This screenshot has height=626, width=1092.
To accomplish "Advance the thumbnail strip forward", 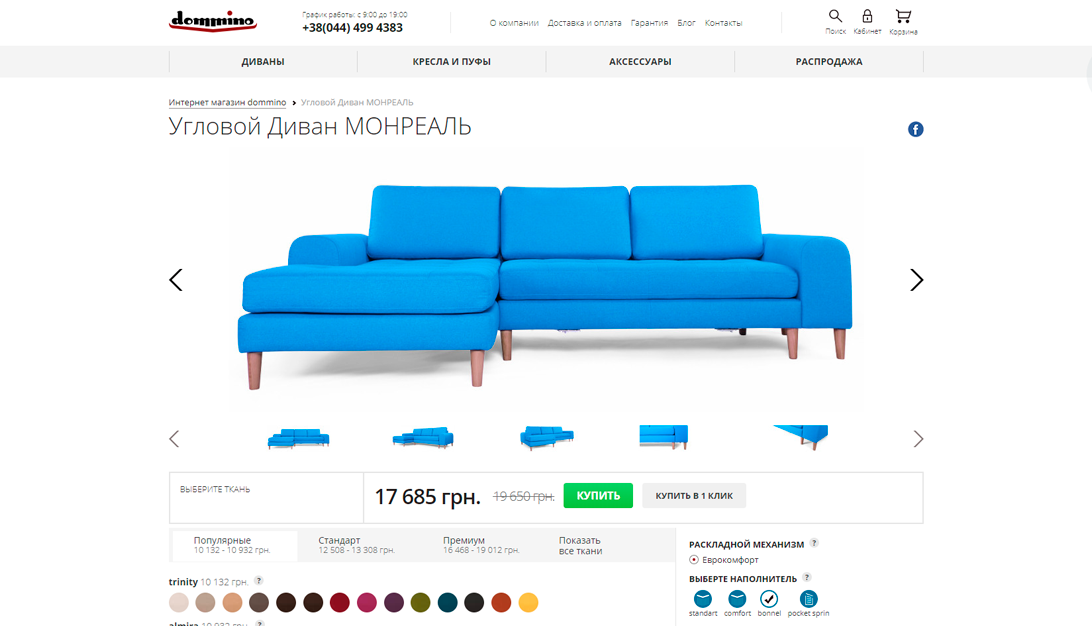I will click(x=918, y=439).
